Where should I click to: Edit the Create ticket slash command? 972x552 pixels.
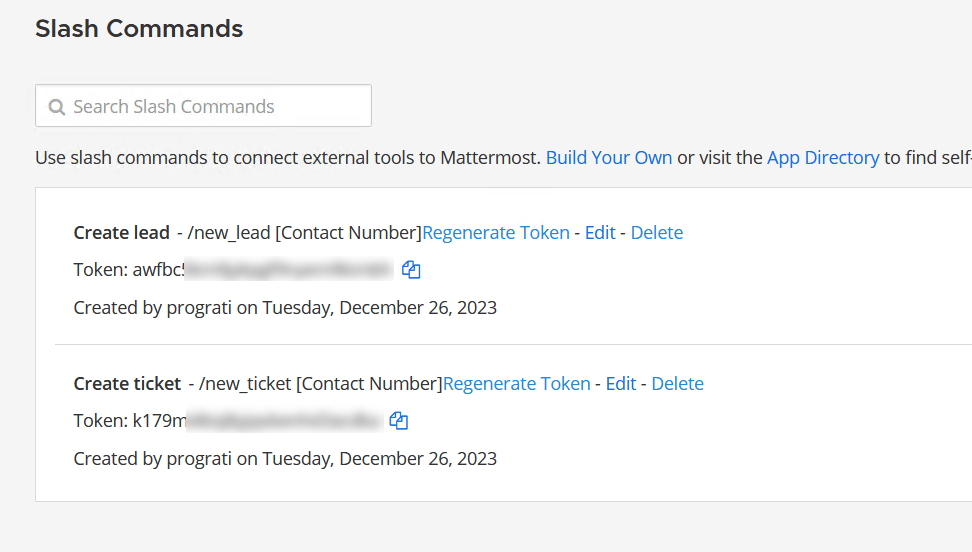pyautogui.click(x=621, y=384)
